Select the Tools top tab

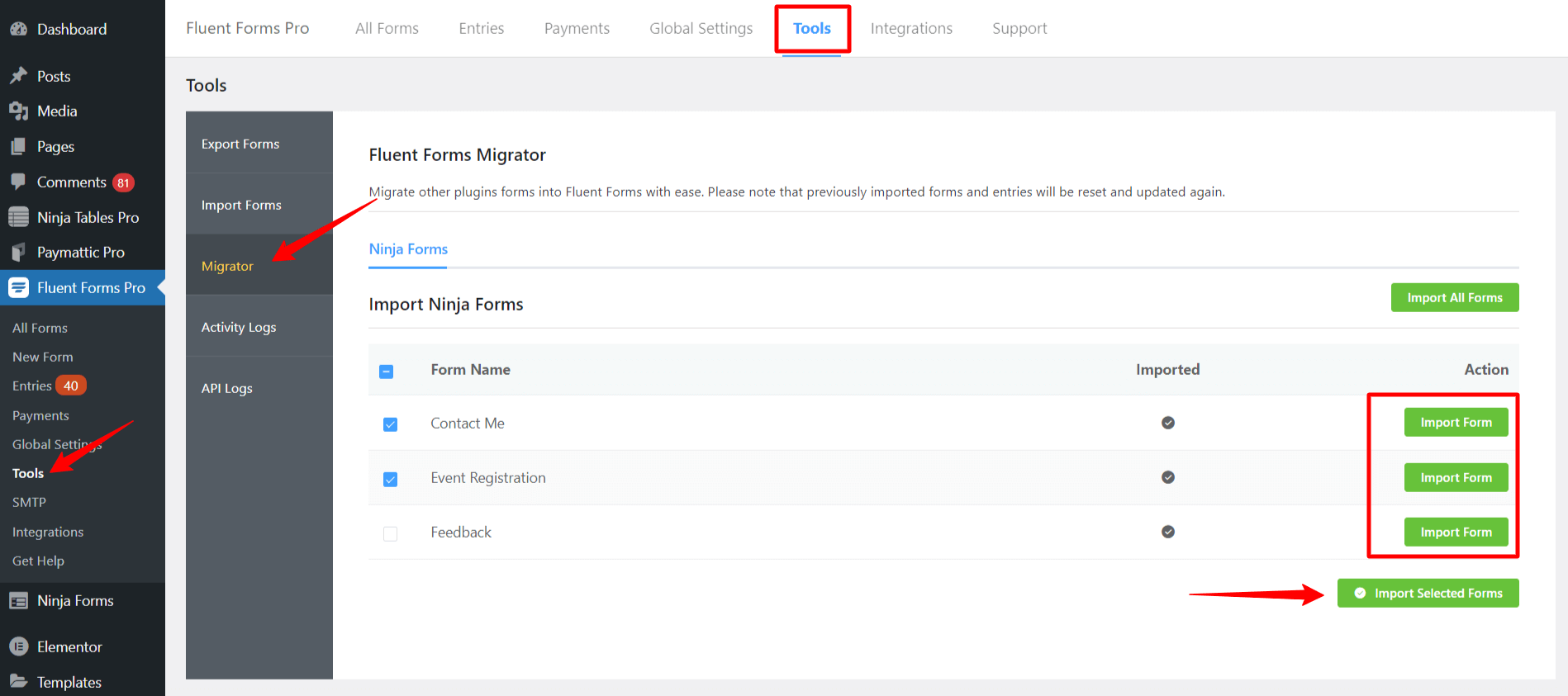[x=812, y=28]
